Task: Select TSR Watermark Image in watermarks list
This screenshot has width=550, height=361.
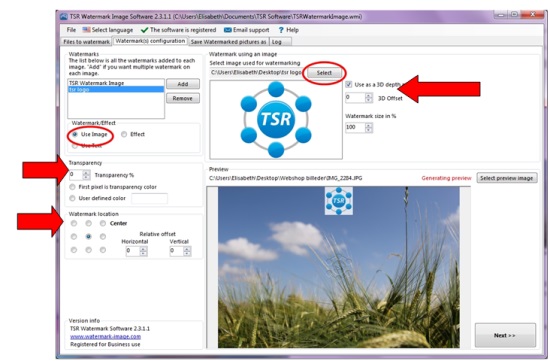Action: click(116, 83)
